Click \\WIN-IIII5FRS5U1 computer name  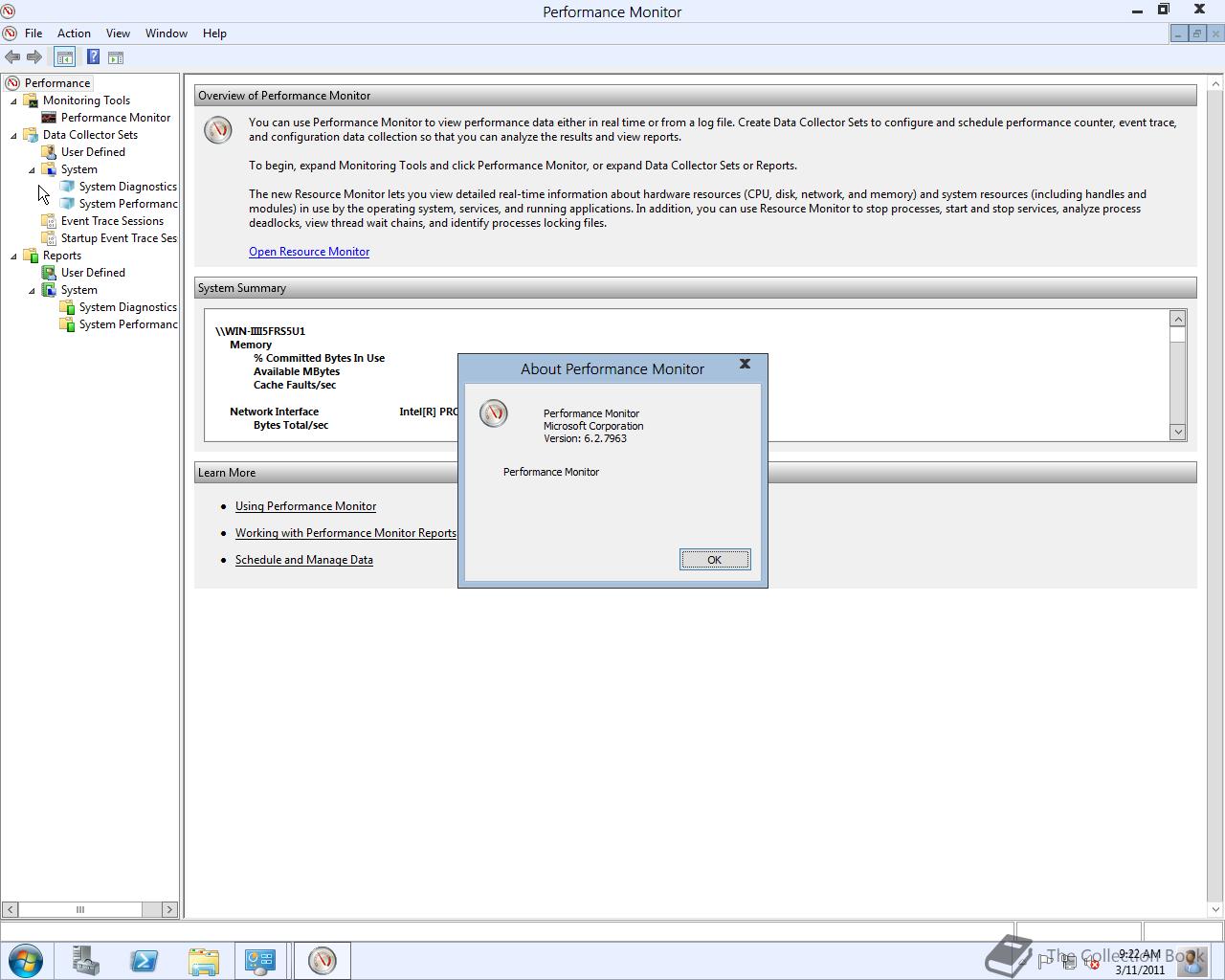[260, 331]
